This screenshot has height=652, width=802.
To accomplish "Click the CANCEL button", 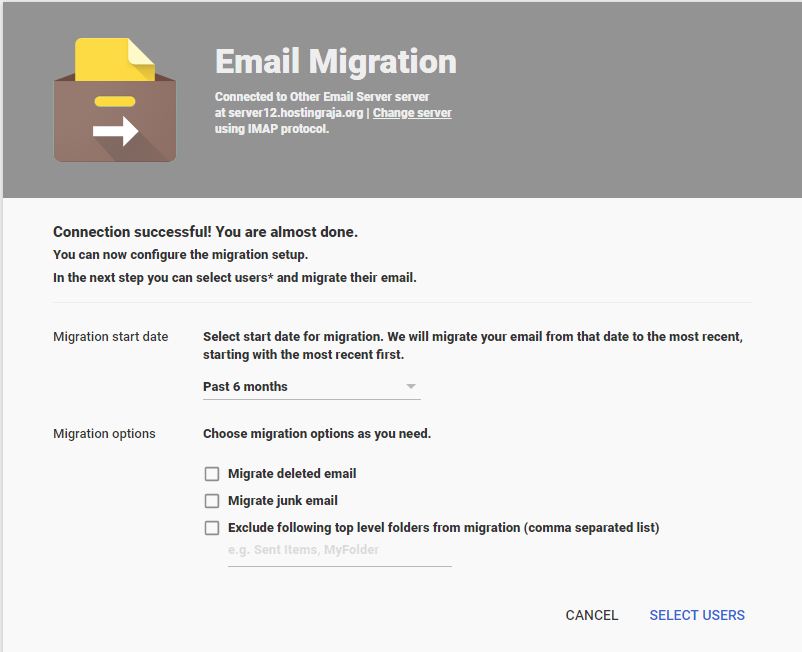I will coord(592,615).
